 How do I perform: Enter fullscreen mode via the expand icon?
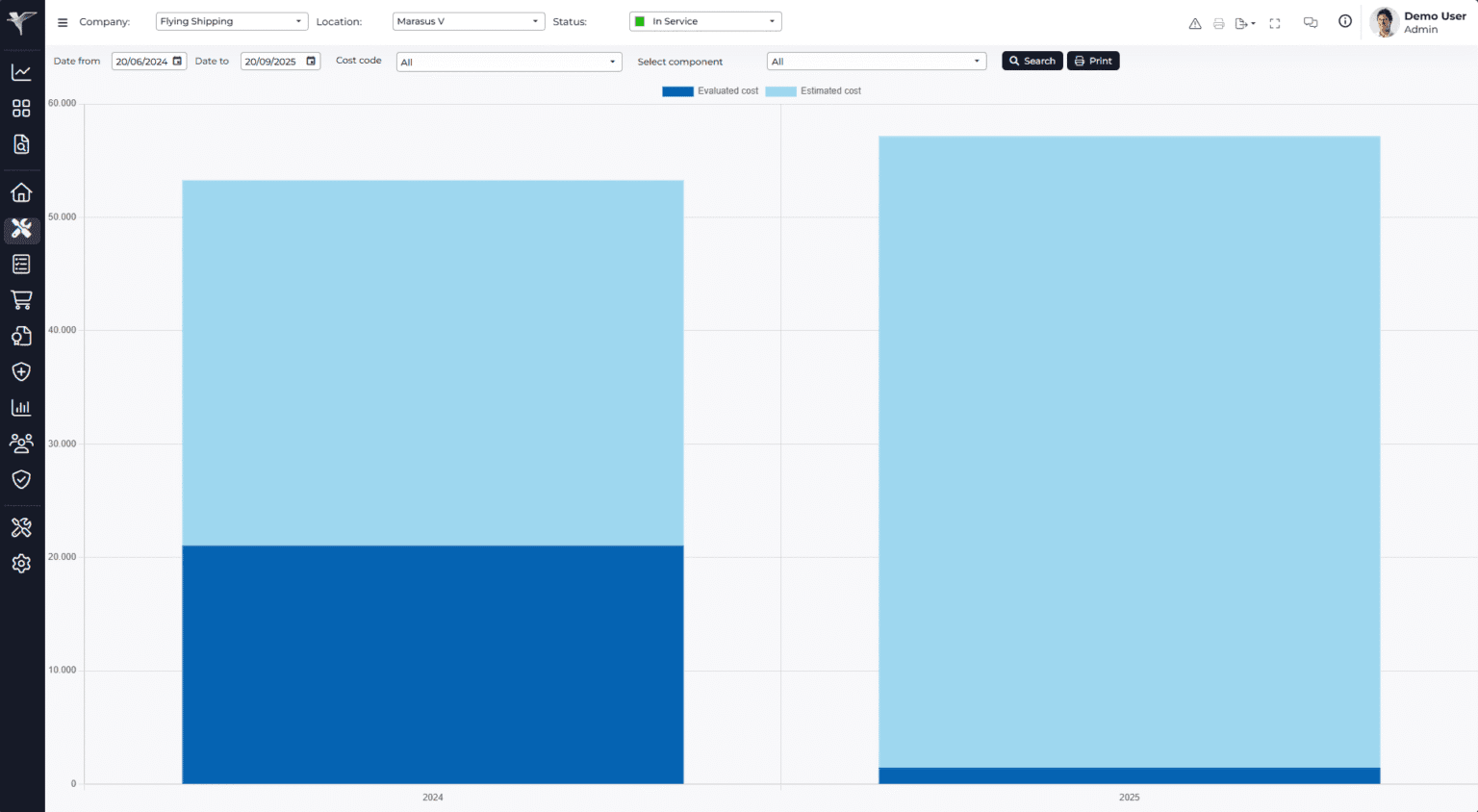tap(1275, 22)
